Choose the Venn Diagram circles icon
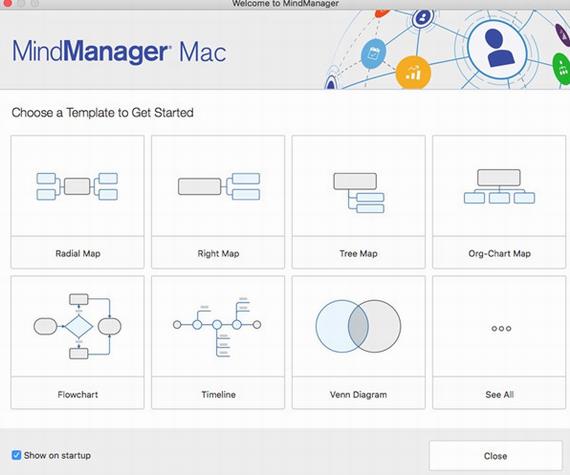The image size is (570, 475). click(358, 326)
